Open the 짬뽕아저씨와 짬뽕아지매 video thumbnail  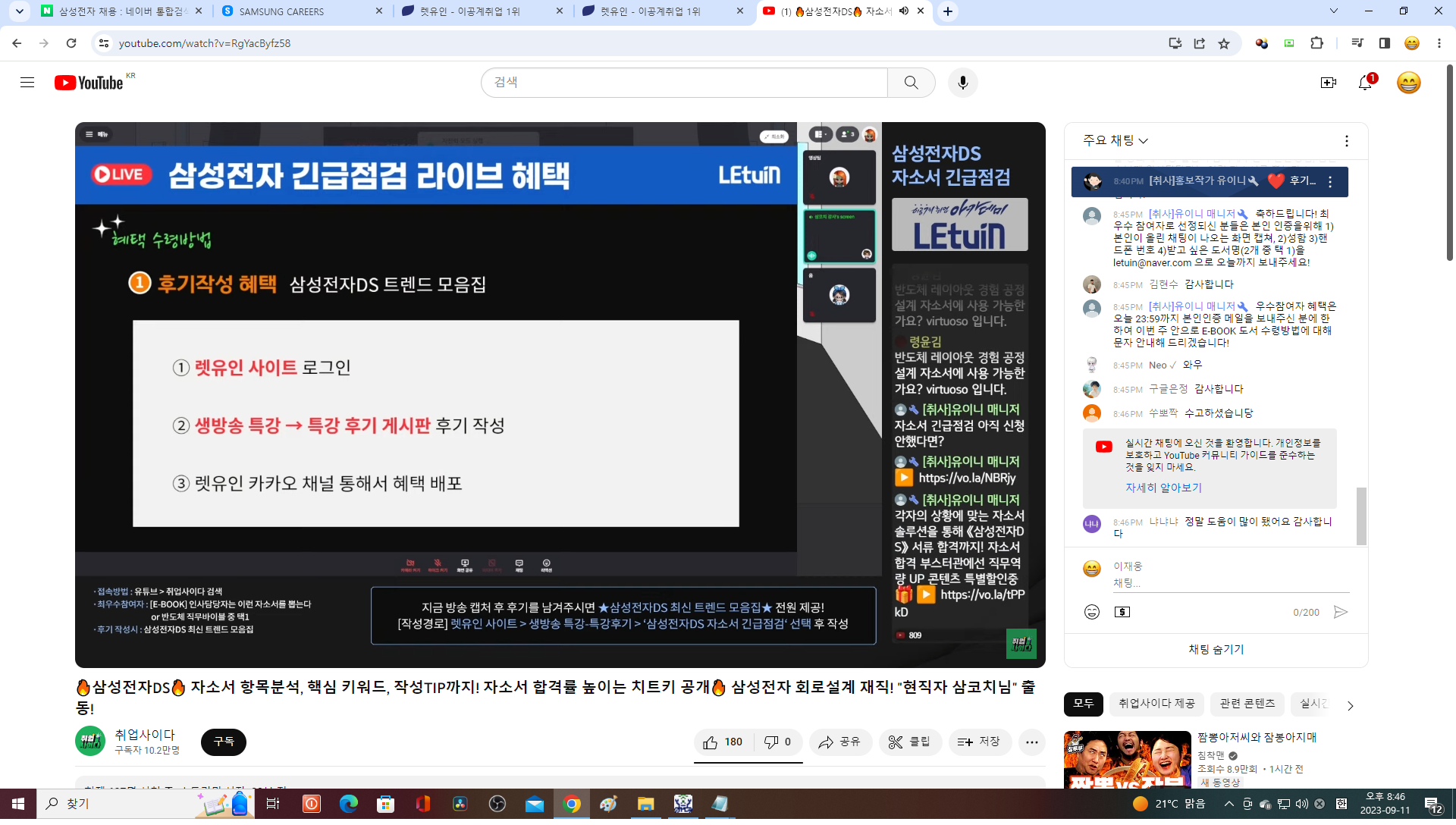point(1128,761)
